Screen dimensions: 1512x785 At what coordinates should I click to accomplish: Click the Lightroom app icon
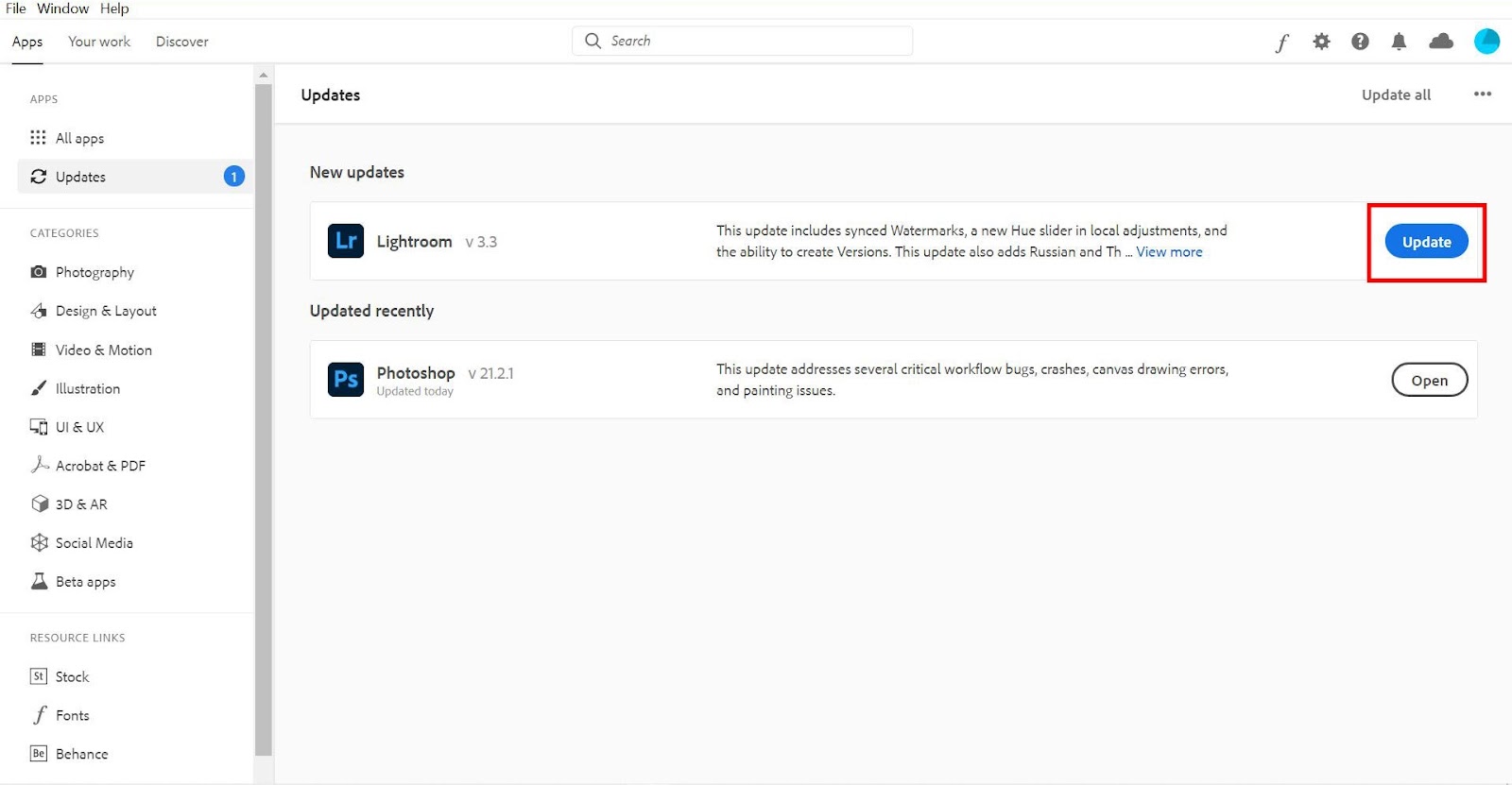[x=346, y=241]
